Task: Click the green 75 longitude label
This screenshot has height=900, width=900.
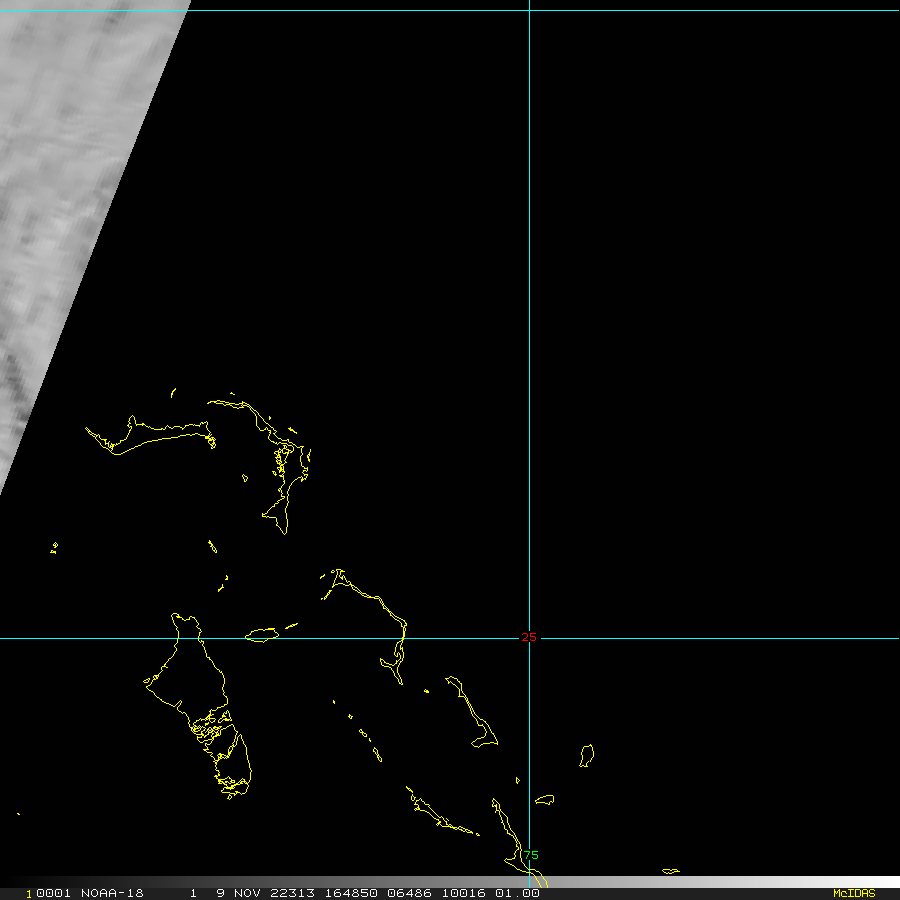Action: [x=531, y=855]
